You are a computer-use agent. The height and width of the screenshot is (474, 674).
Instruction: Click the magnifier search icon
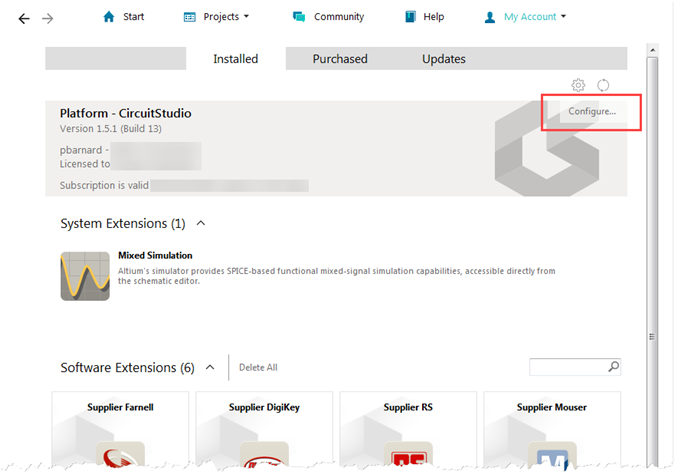click(x=614, y=367)
